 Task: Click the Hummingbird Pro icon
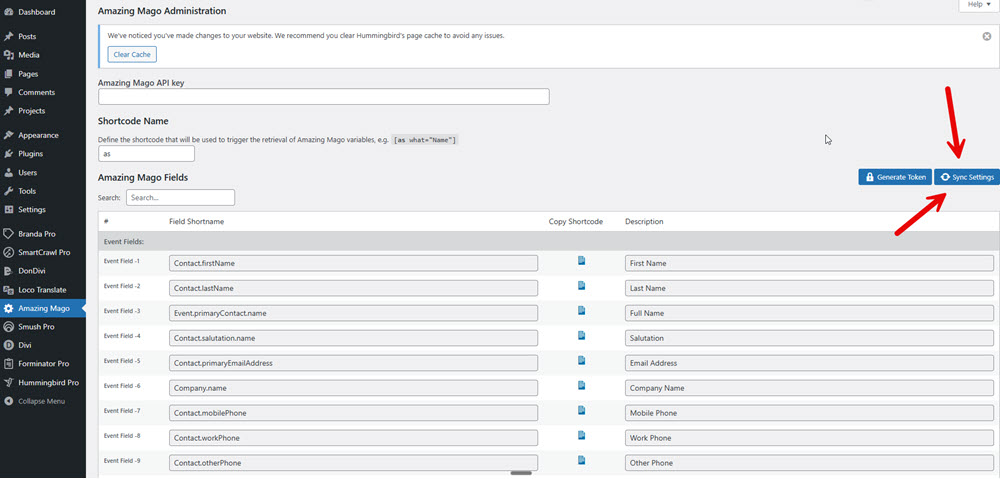(x=8, y=383)
